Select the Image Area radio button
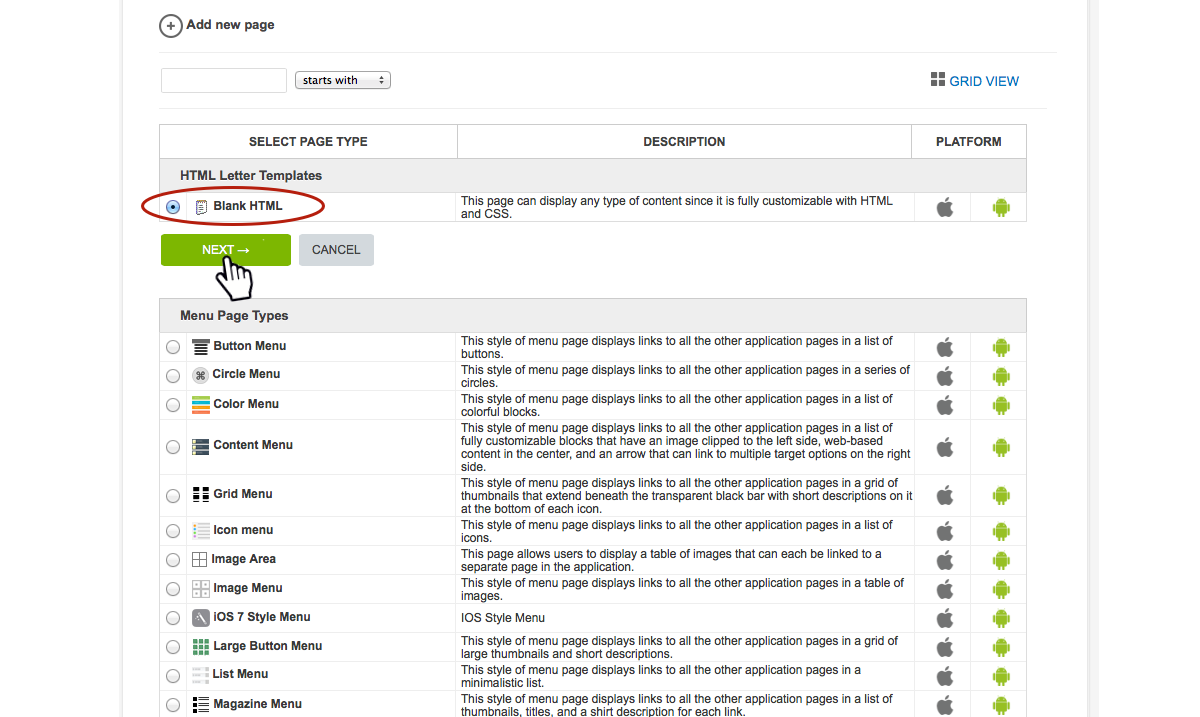This screenshot has height=717, width=1200. pos(173,560)
